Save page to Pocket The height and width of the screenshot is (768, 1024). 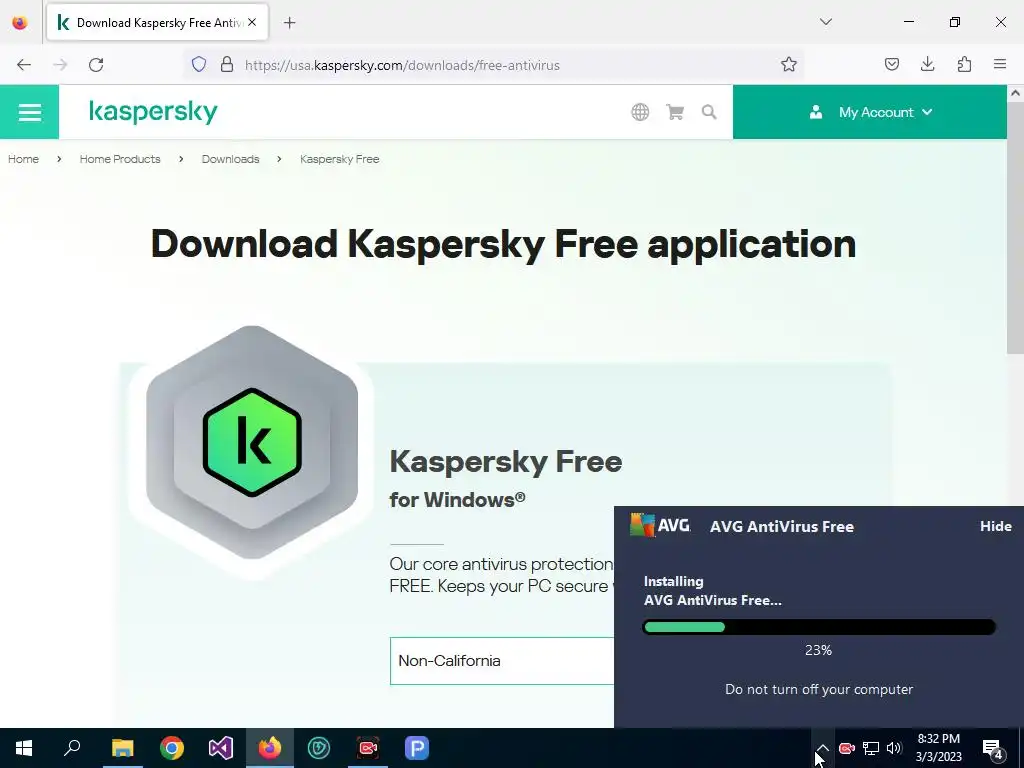coord(891,65)
